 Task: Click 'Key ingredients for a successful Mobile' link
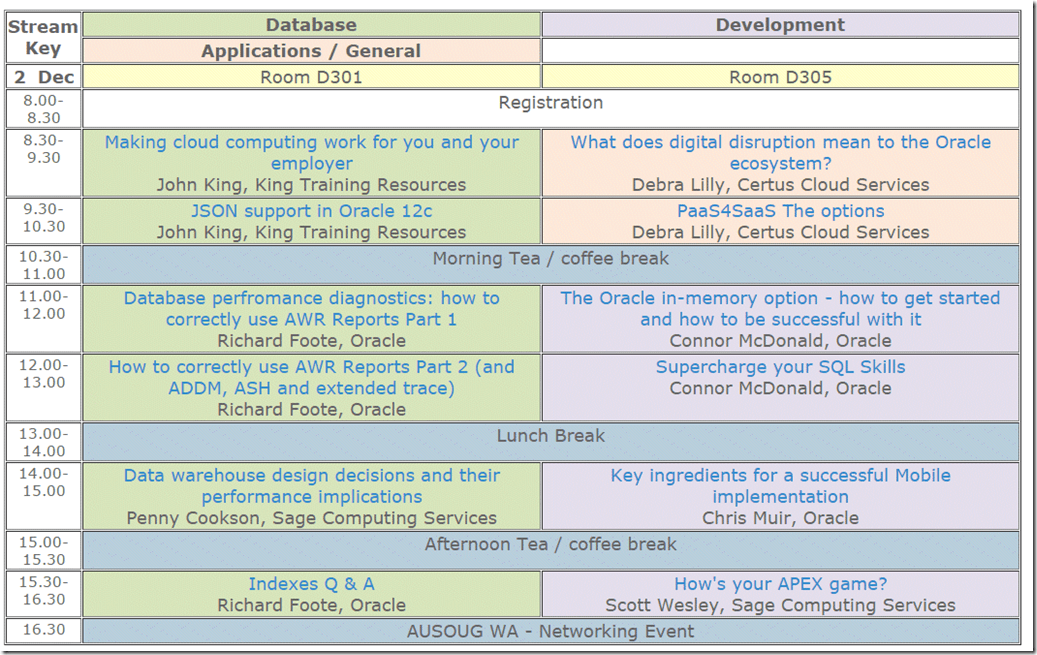click(780, 476)
